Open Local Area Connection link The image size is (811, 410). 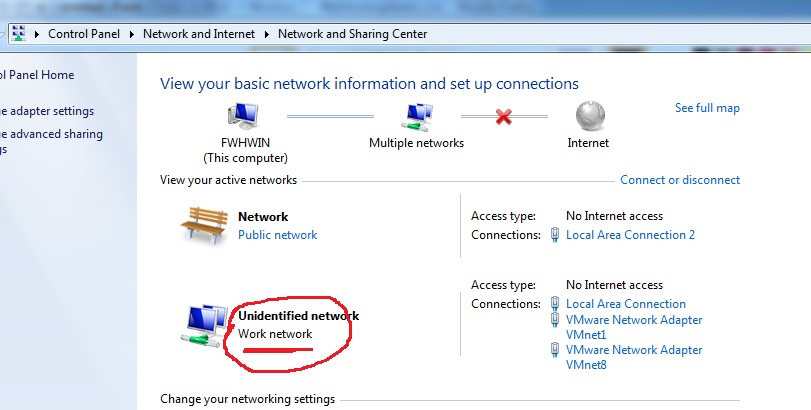click(626, 304)
